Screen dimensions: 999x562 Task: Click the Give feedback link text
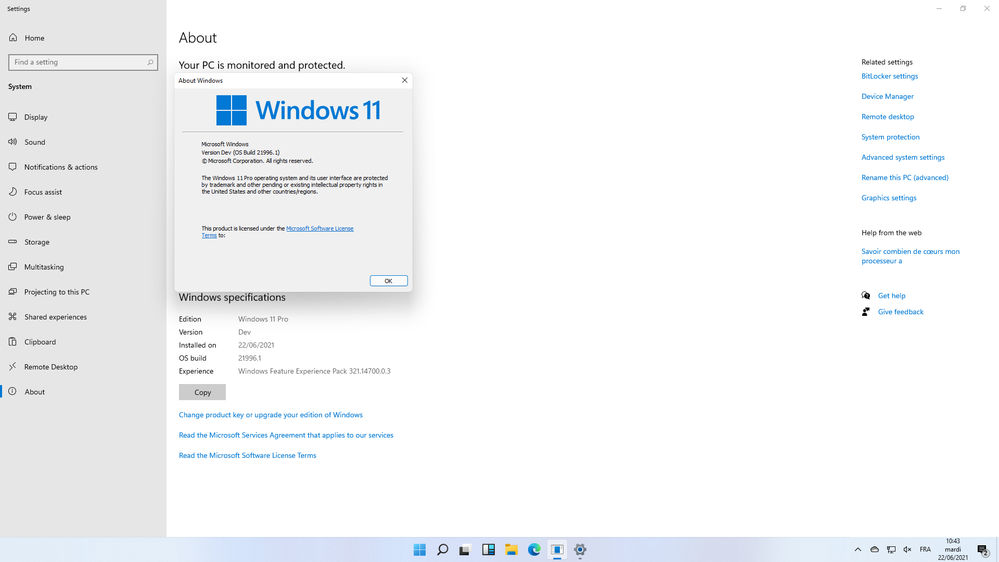pyautogui.click(x=900, y=312)
